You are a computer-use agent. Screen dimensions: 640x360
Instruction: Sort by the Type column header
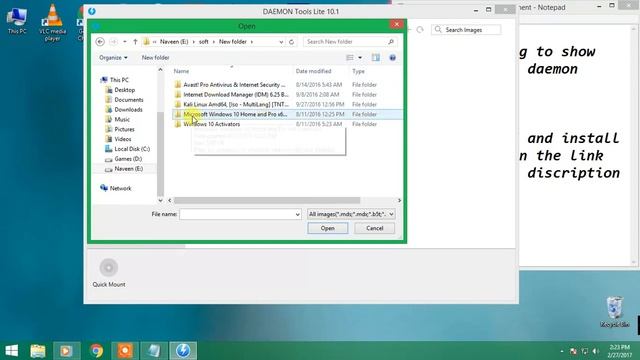358,71
